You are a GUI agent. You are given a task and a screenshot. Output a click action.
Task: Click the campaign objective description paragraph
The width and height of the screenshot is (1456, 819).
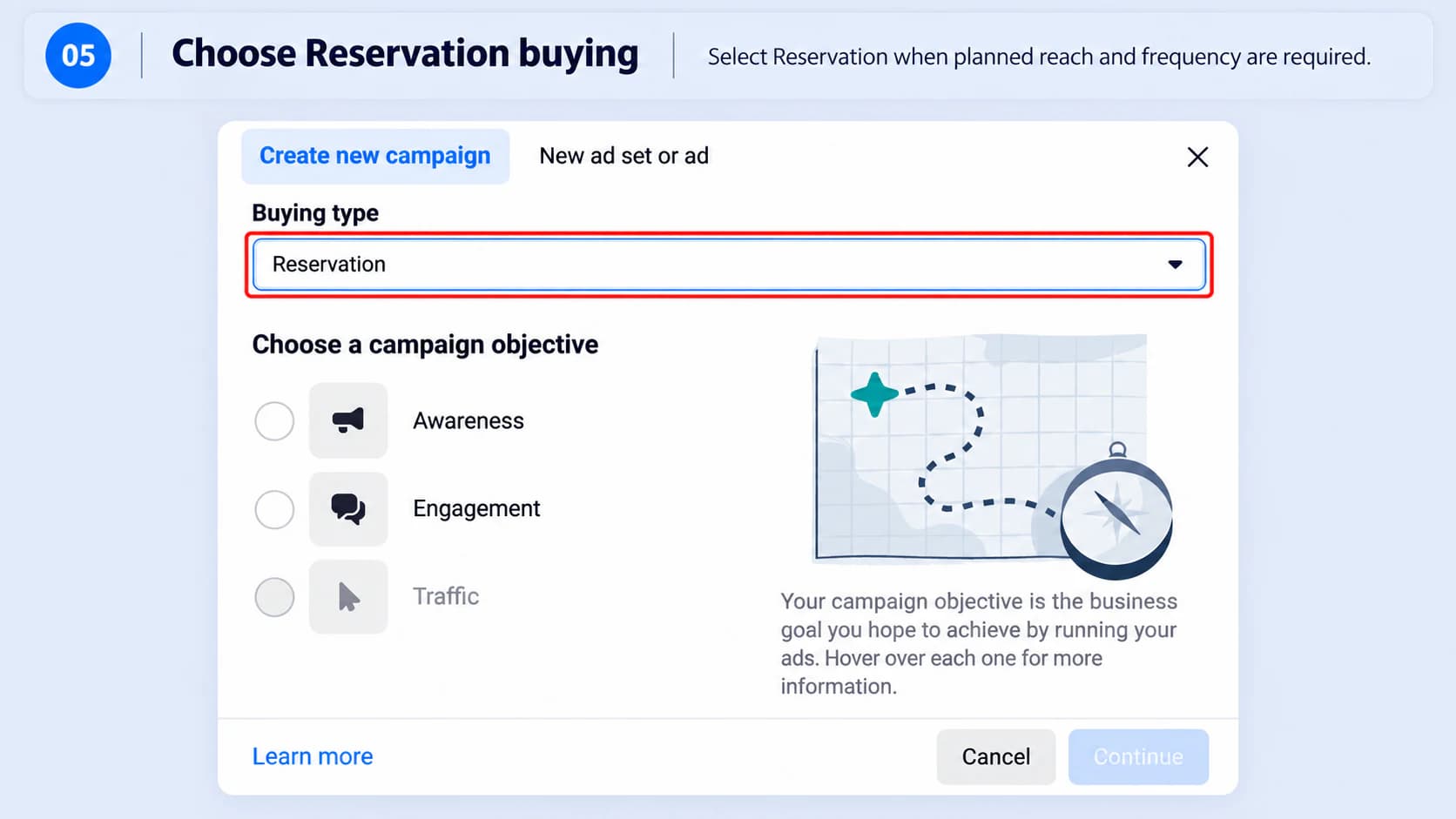tap(979, 643)
